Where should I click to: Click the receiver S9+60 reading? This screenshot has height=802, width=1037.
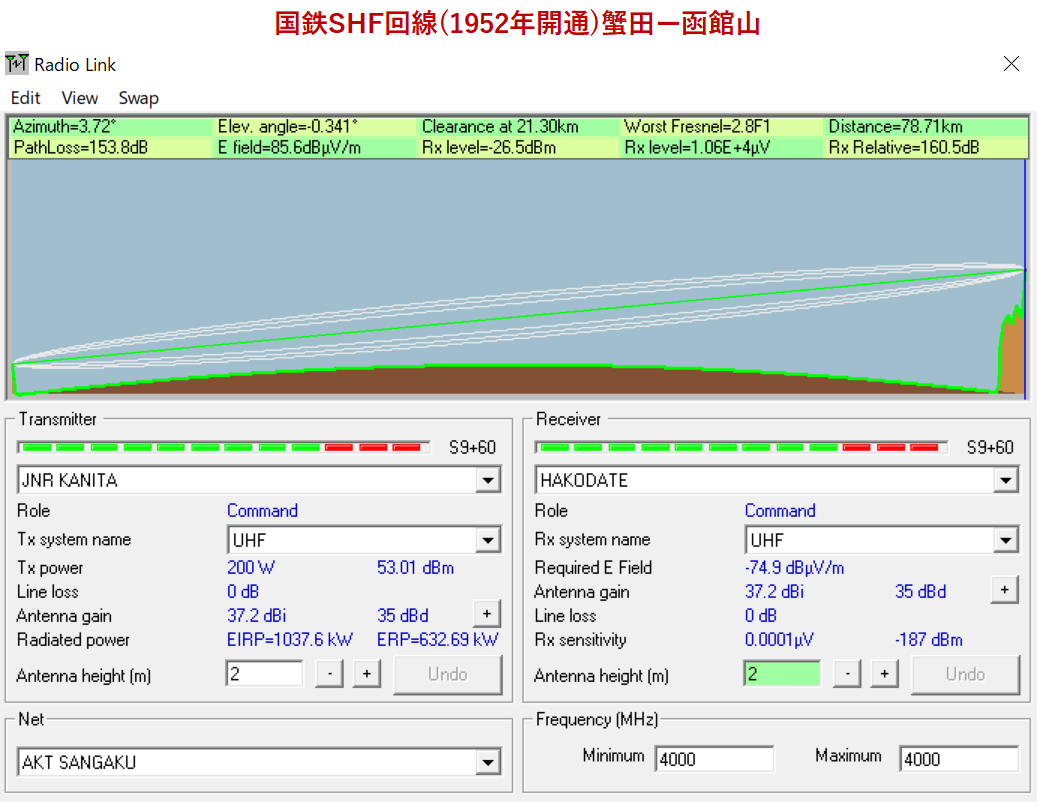pyautogui.click(x=990, y=448)
